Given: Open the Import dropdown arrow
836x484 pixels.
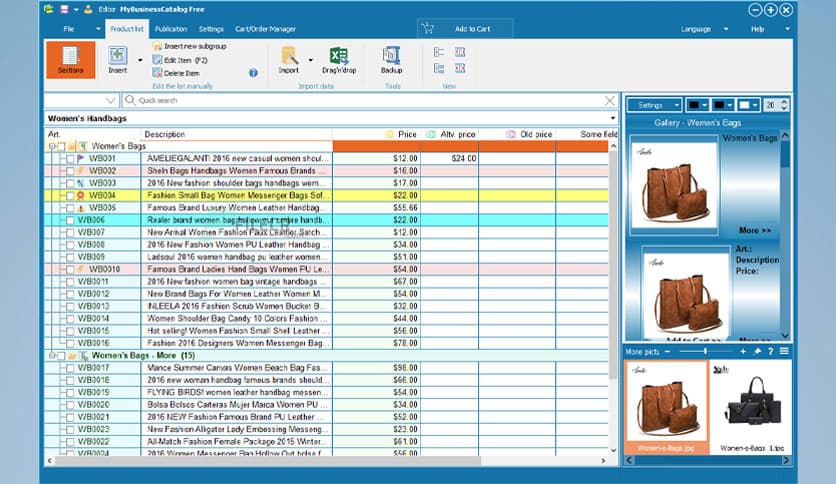Looking at the screenshot, I should point(310,60).
